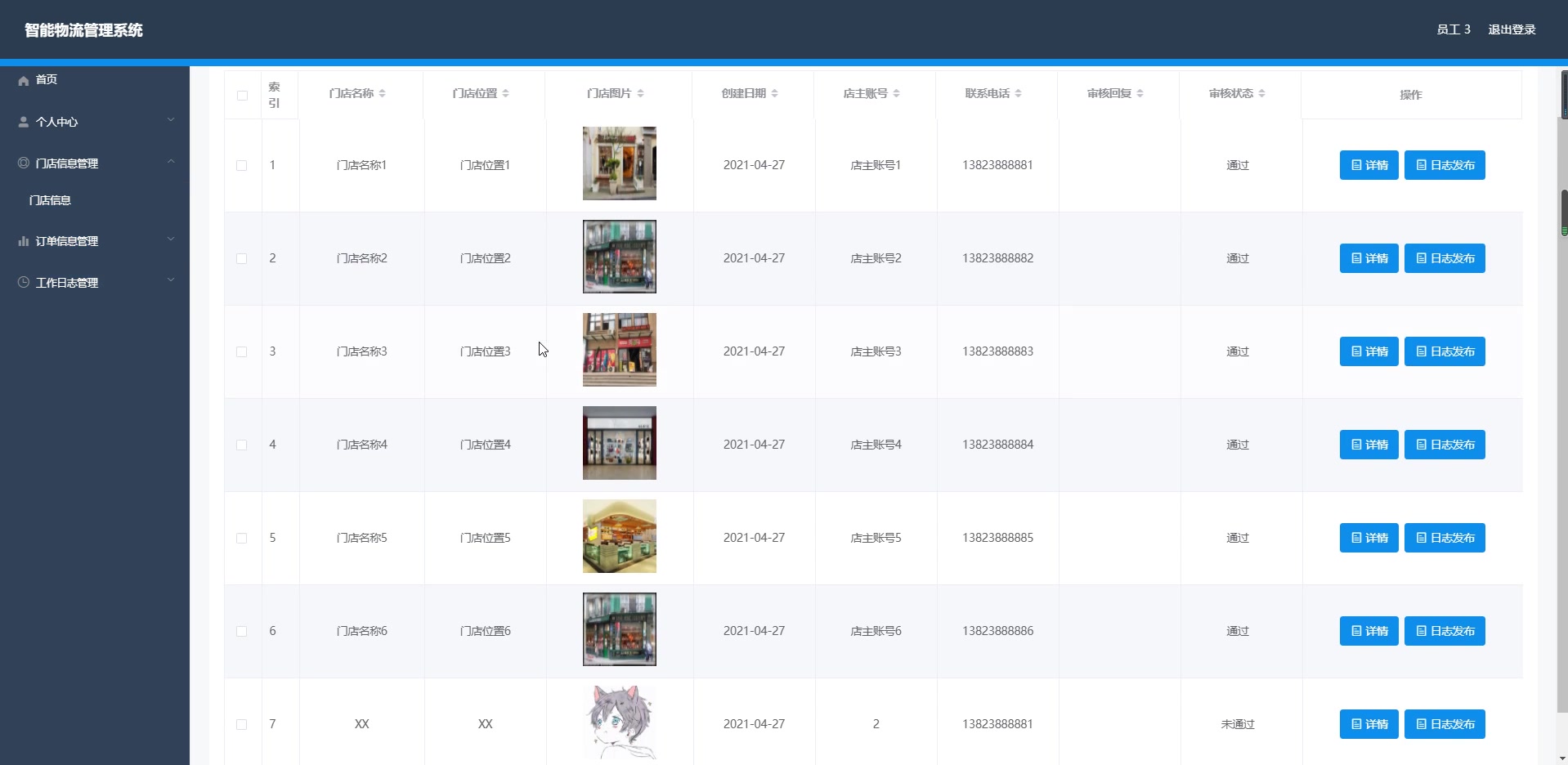Click 门店位置6 cell
This screenshot has width=1568, height=765.
pos(485,631)
